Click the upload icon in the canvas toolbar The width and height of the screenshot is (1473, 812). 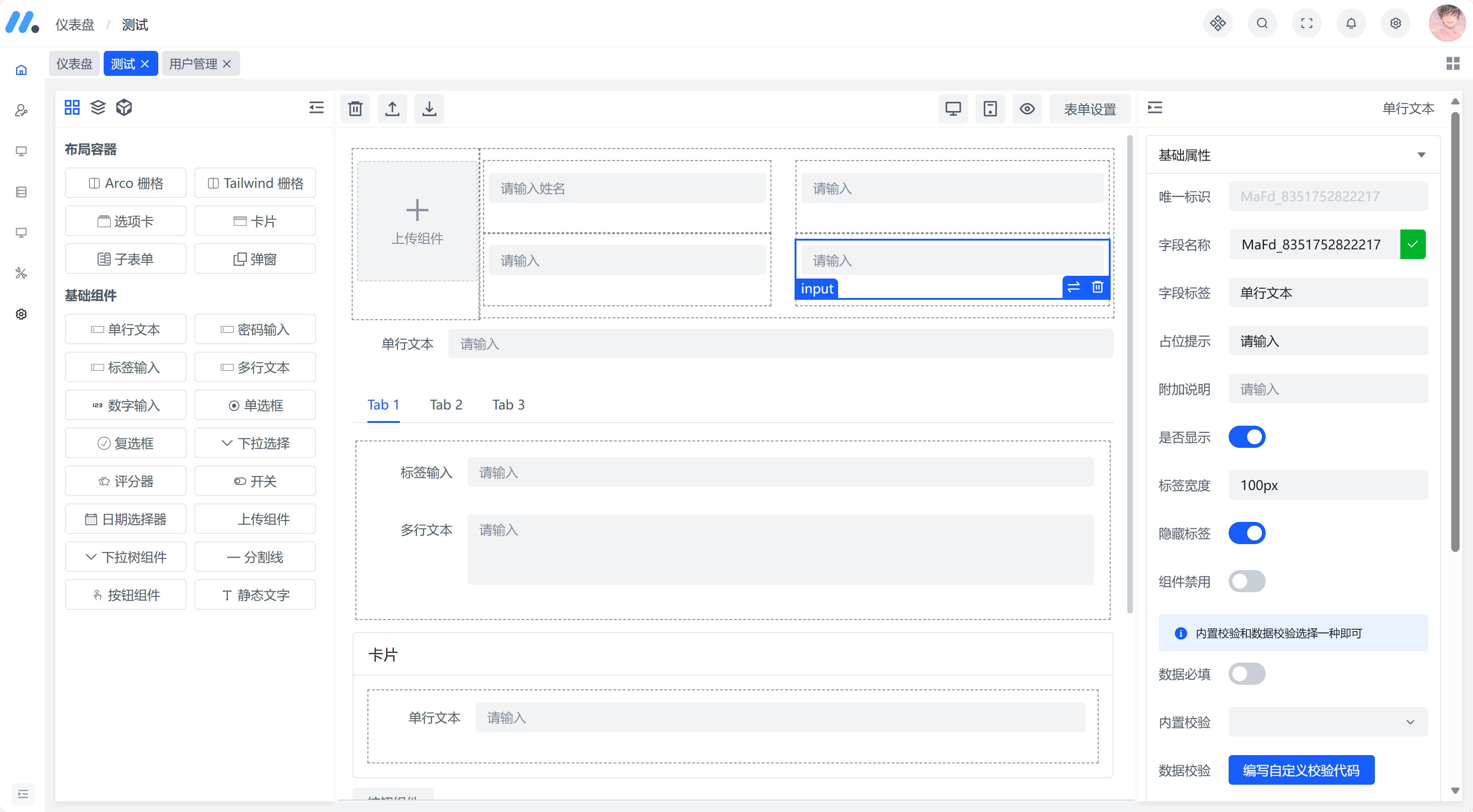(392, 108)
